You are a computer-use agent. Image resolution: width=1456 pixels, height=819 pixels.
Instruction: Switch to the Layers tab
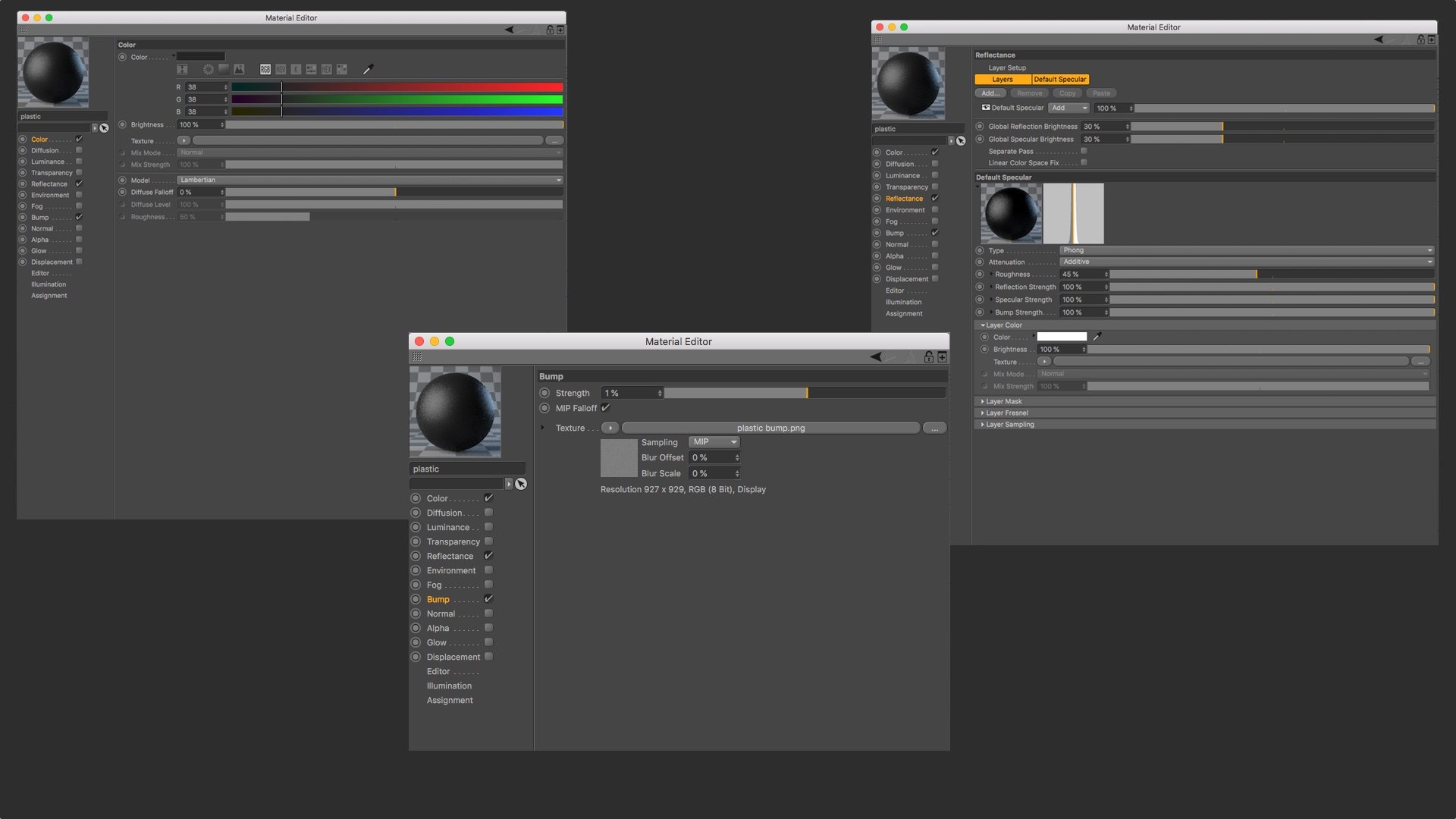1003,80
